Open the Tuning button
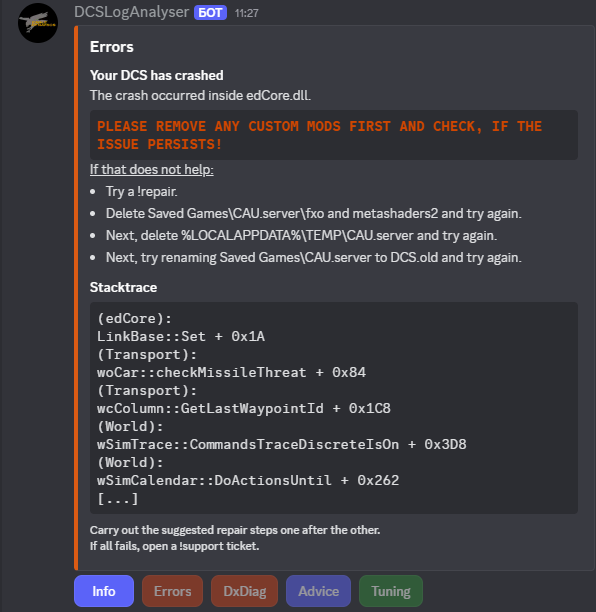Image resolution: width=596 pixels, height=612 pixels. [391, 591]
